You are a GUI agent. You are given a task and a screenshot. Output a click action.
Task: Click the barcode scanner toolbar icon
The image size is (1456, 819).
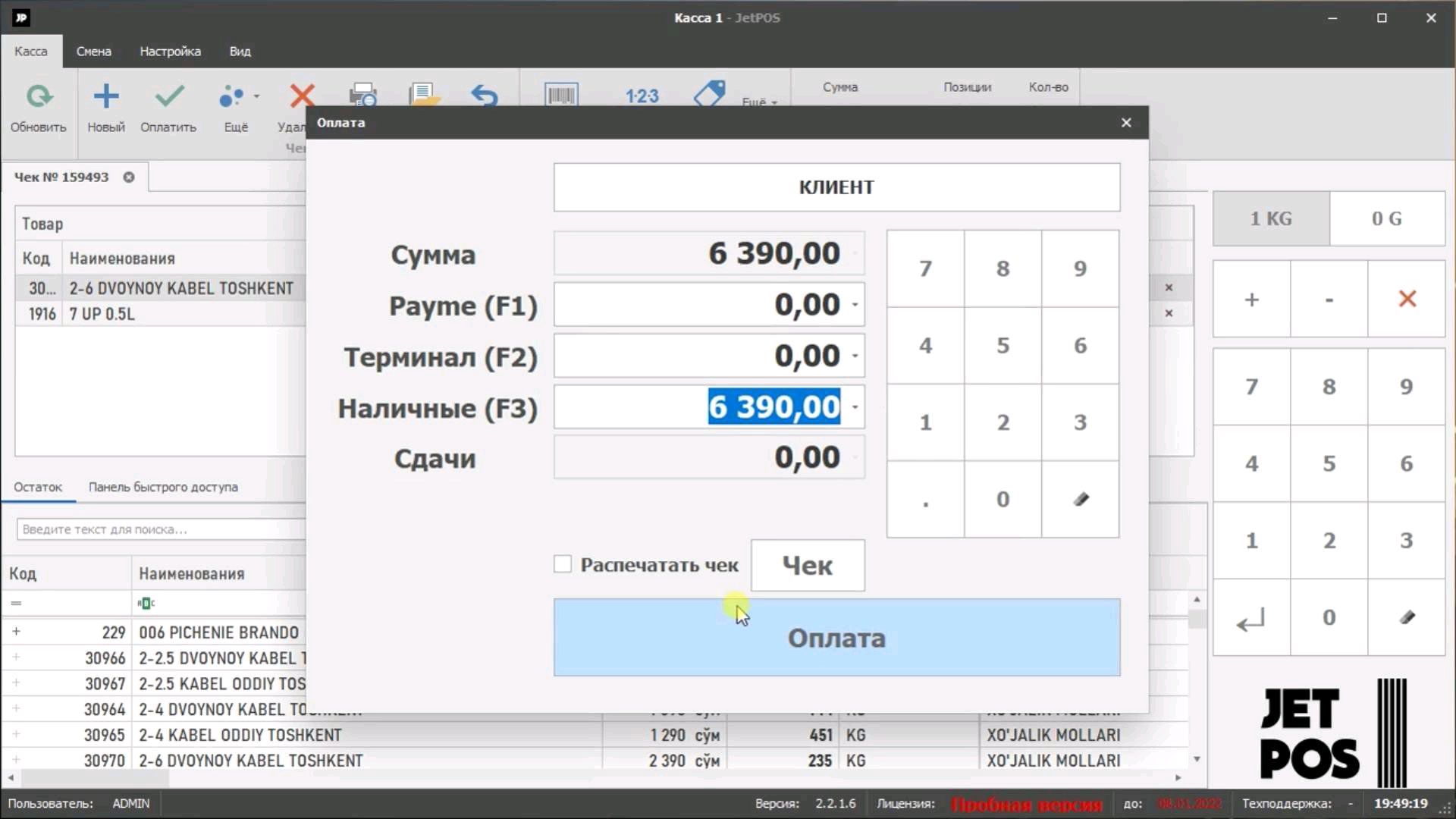(x=560, y=96)
